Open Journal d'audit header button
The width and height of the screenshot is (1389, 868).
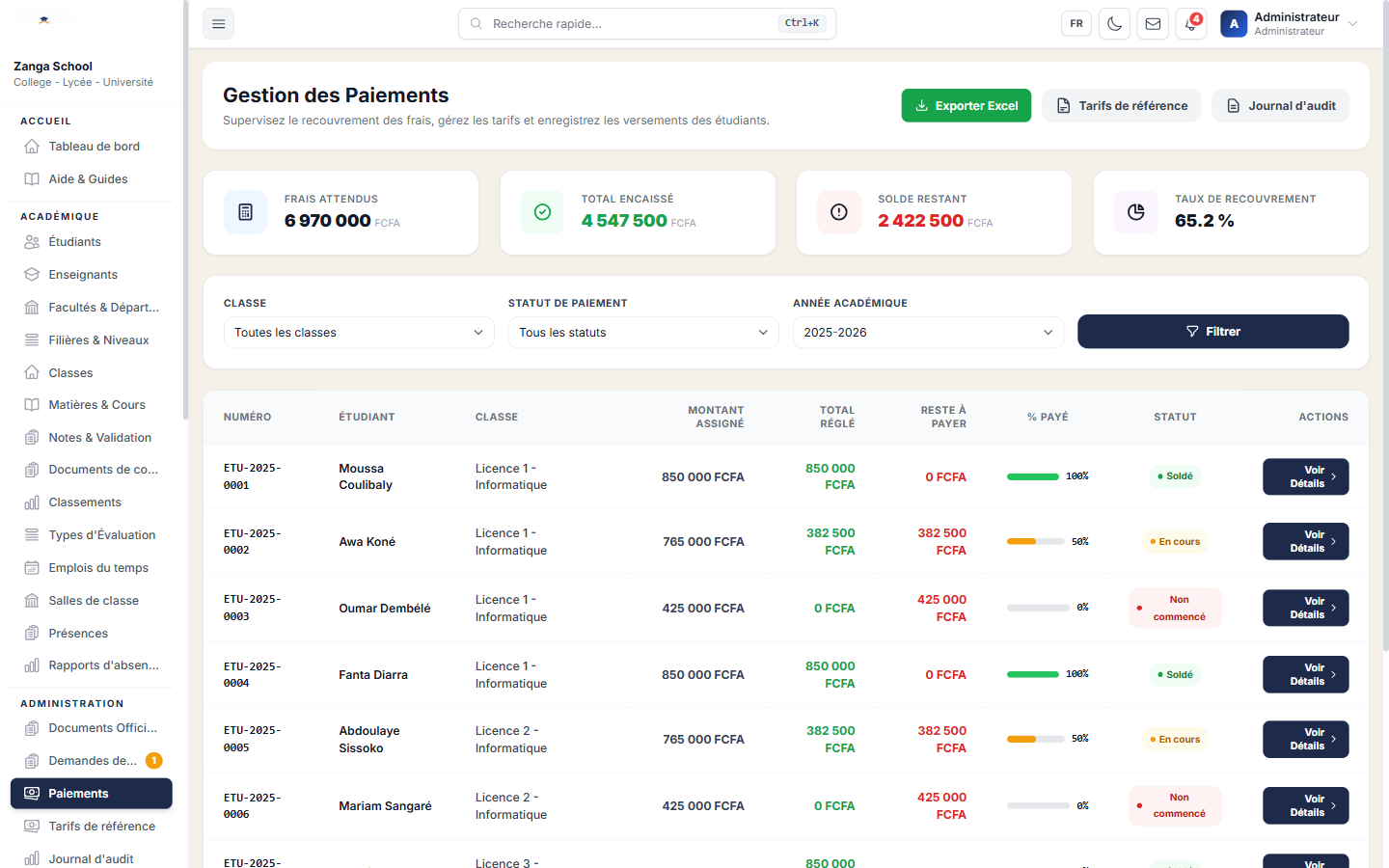coord(1281,106)
